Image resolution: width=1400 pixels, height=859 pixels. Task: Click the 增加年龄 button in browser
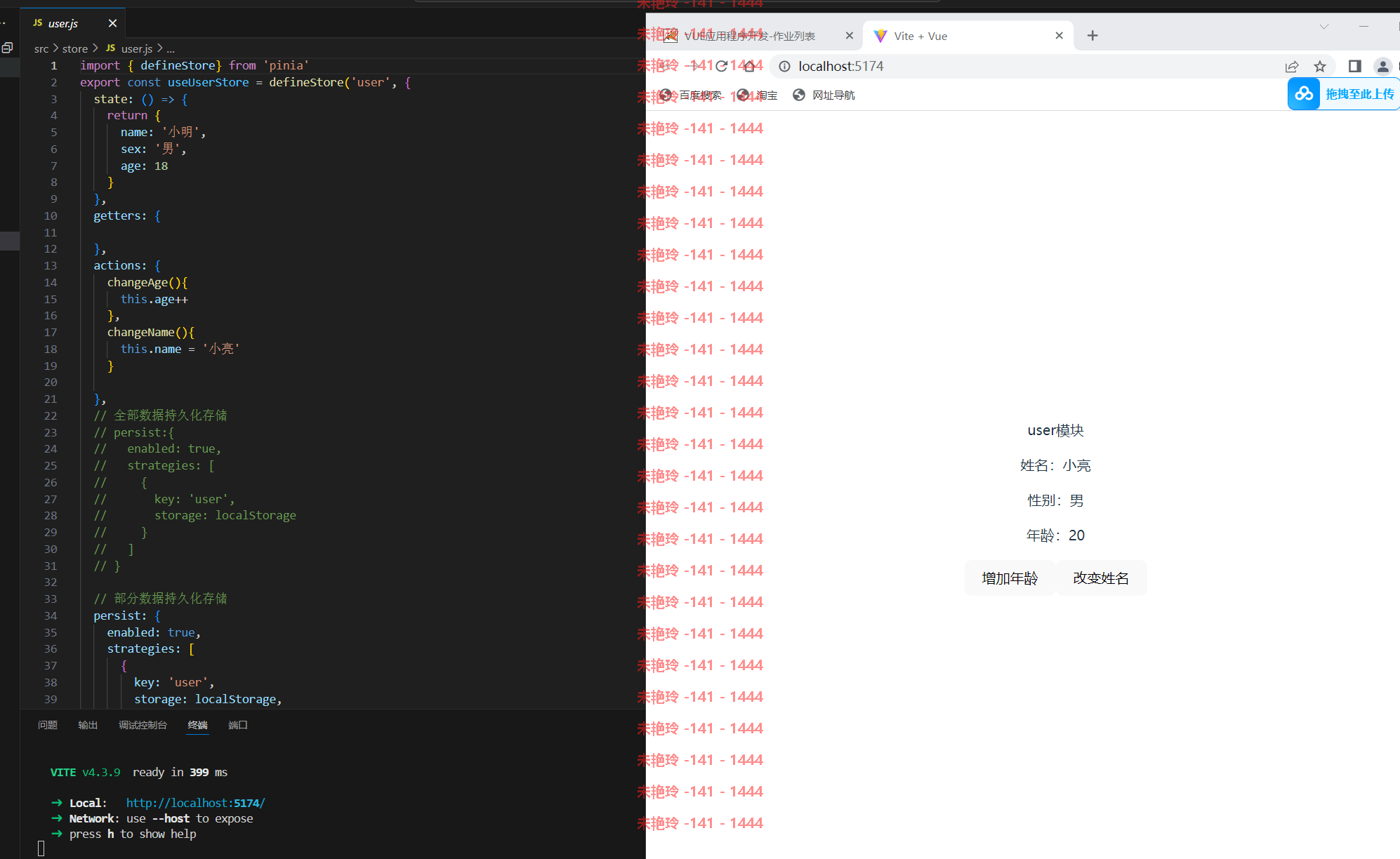tap(1010, 578)
